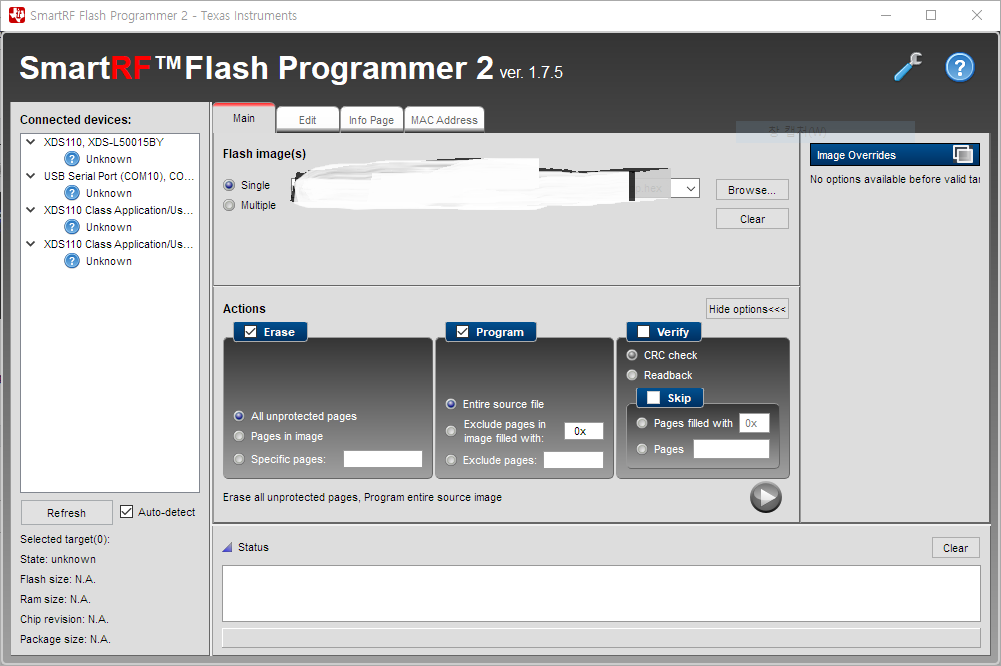Click the Status triangle icon
1001x666 pixels.
227,547
